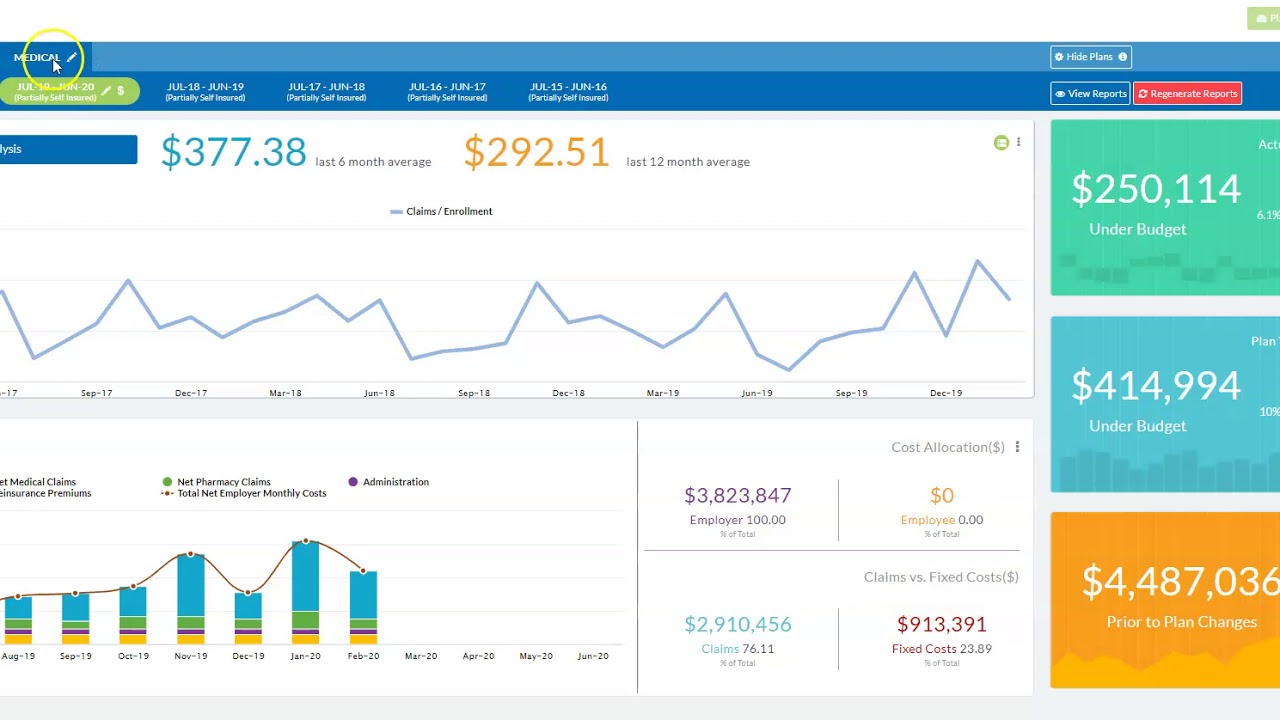Click the $0 Employee amount
1280x720 pixels.
pos(942,495)
